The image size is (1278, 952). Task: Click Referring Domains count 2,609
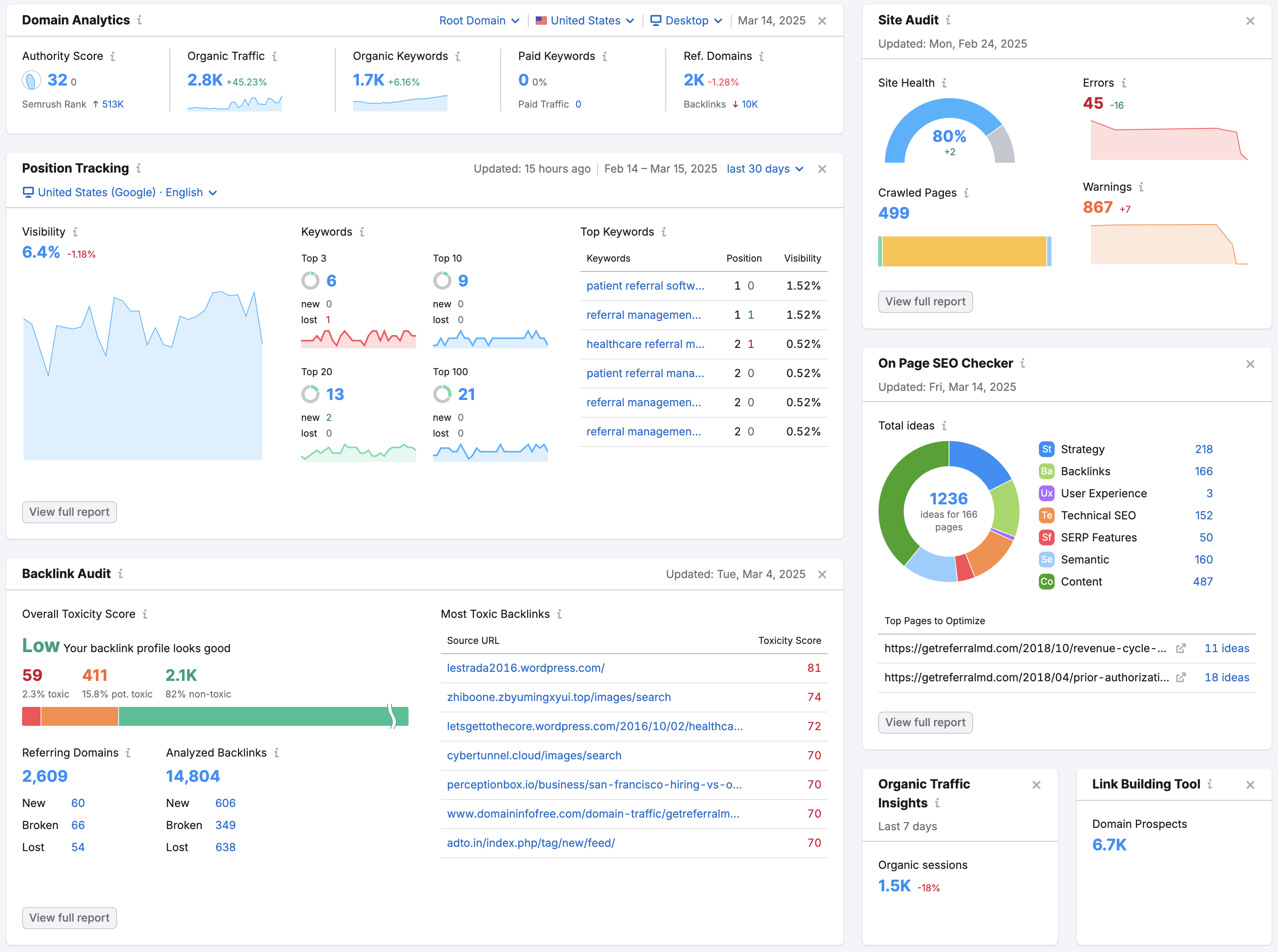pos(45,776)
